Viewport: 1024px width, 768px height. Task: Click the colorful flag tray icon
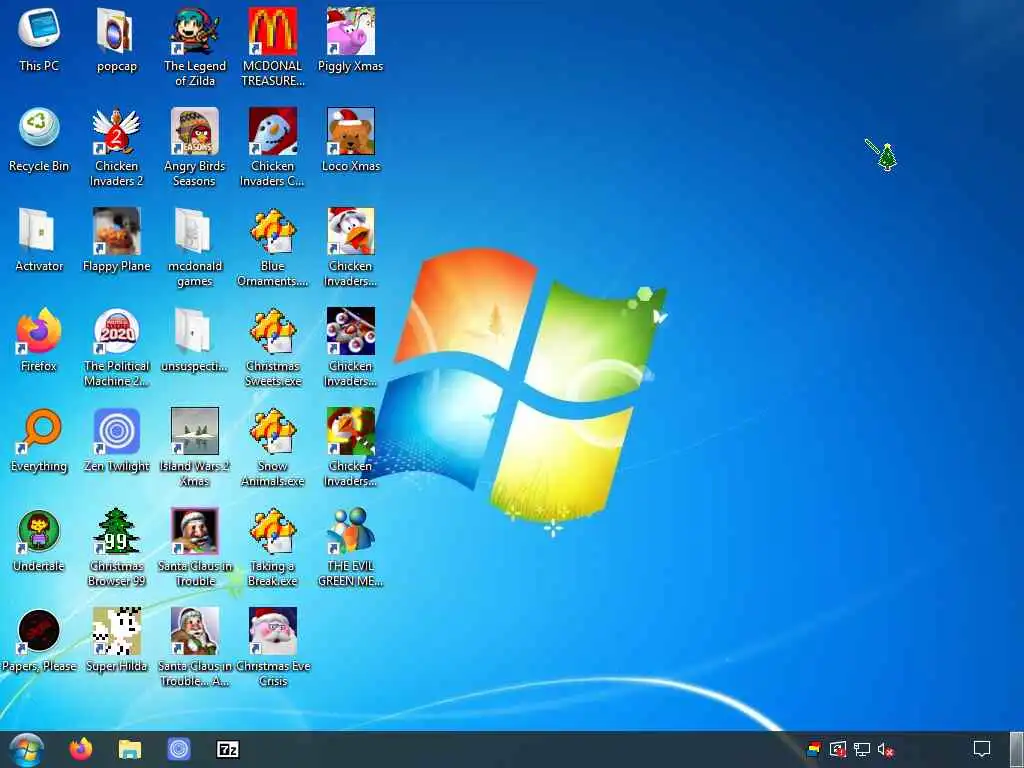click(x=814, y=750)
